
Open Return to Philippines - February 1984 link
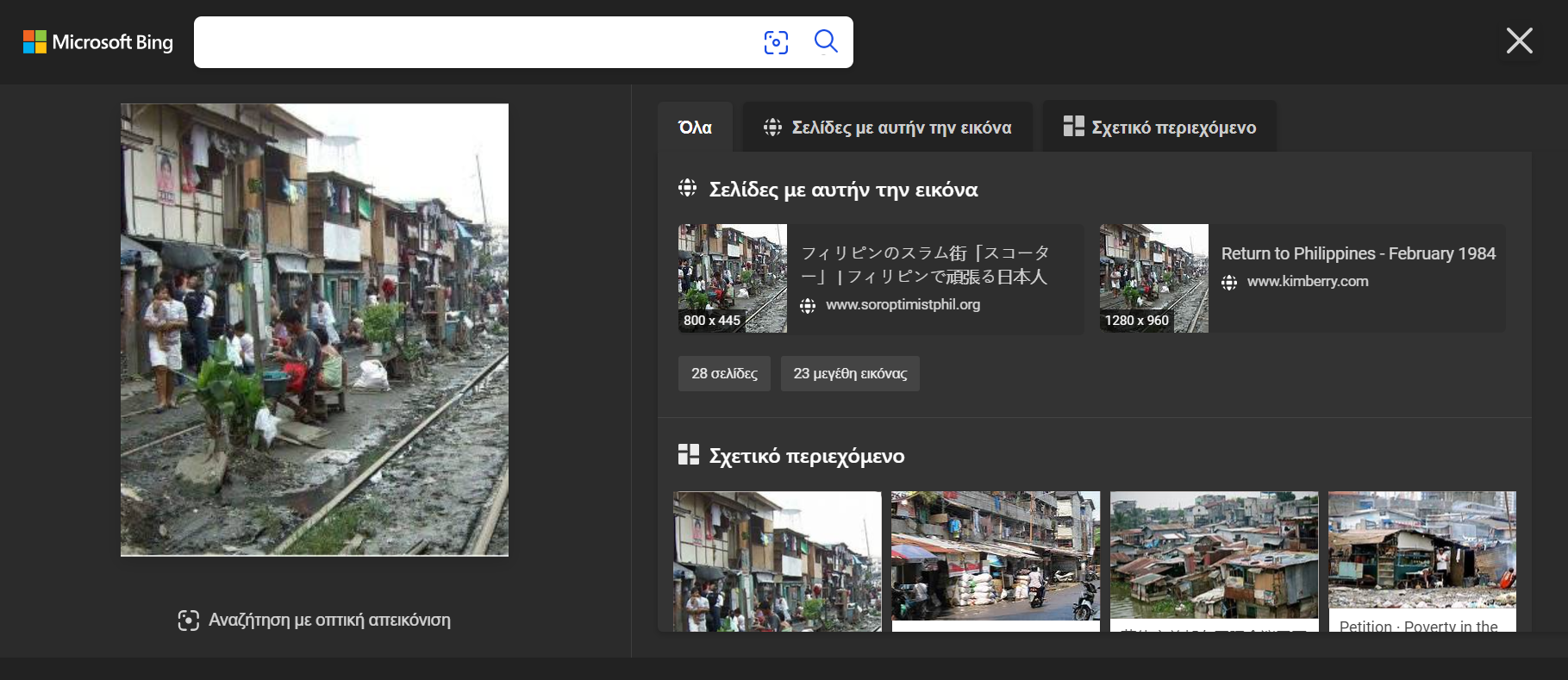tap(1358, 253)
